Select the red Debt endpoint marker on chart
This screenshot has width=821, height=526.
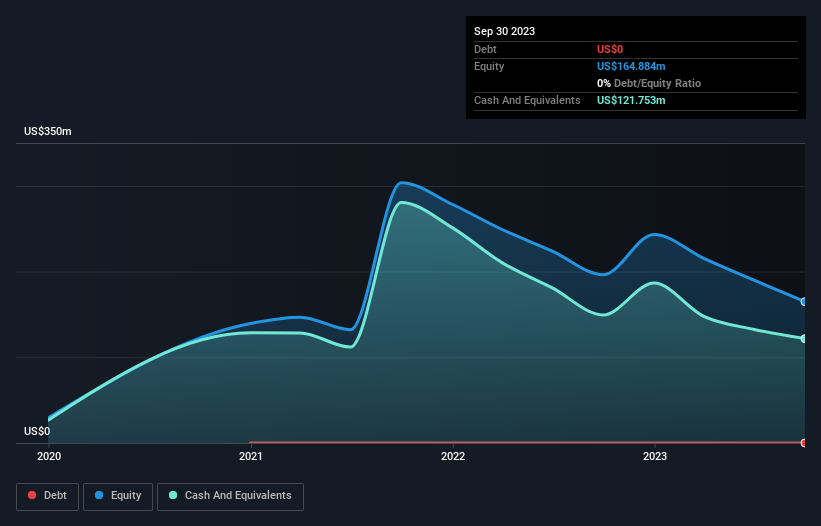click(x=804, y=443)
